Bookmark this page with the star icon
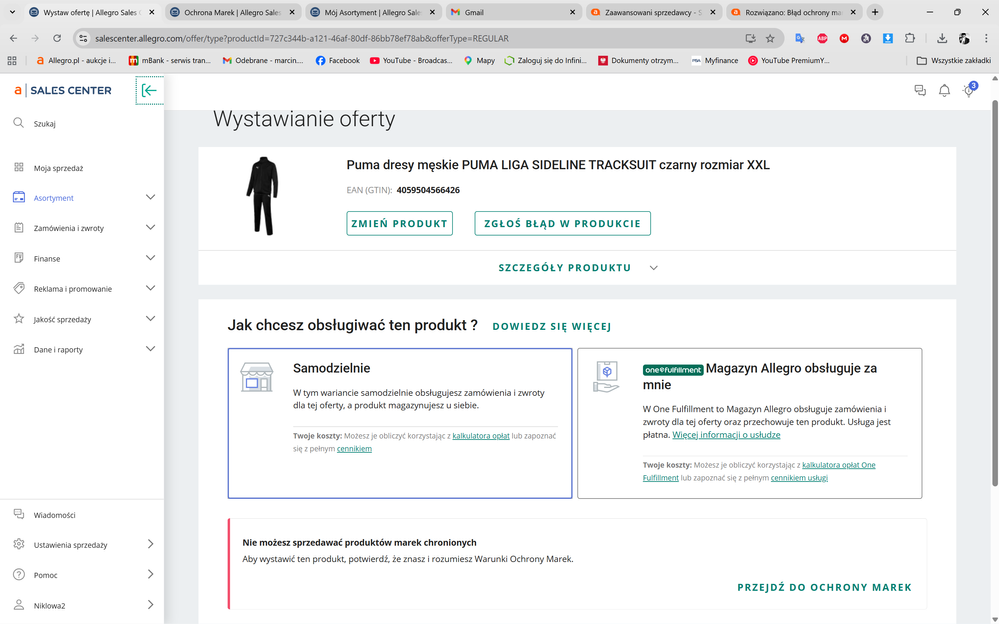The image size is (999, 624). click(770, 38)
